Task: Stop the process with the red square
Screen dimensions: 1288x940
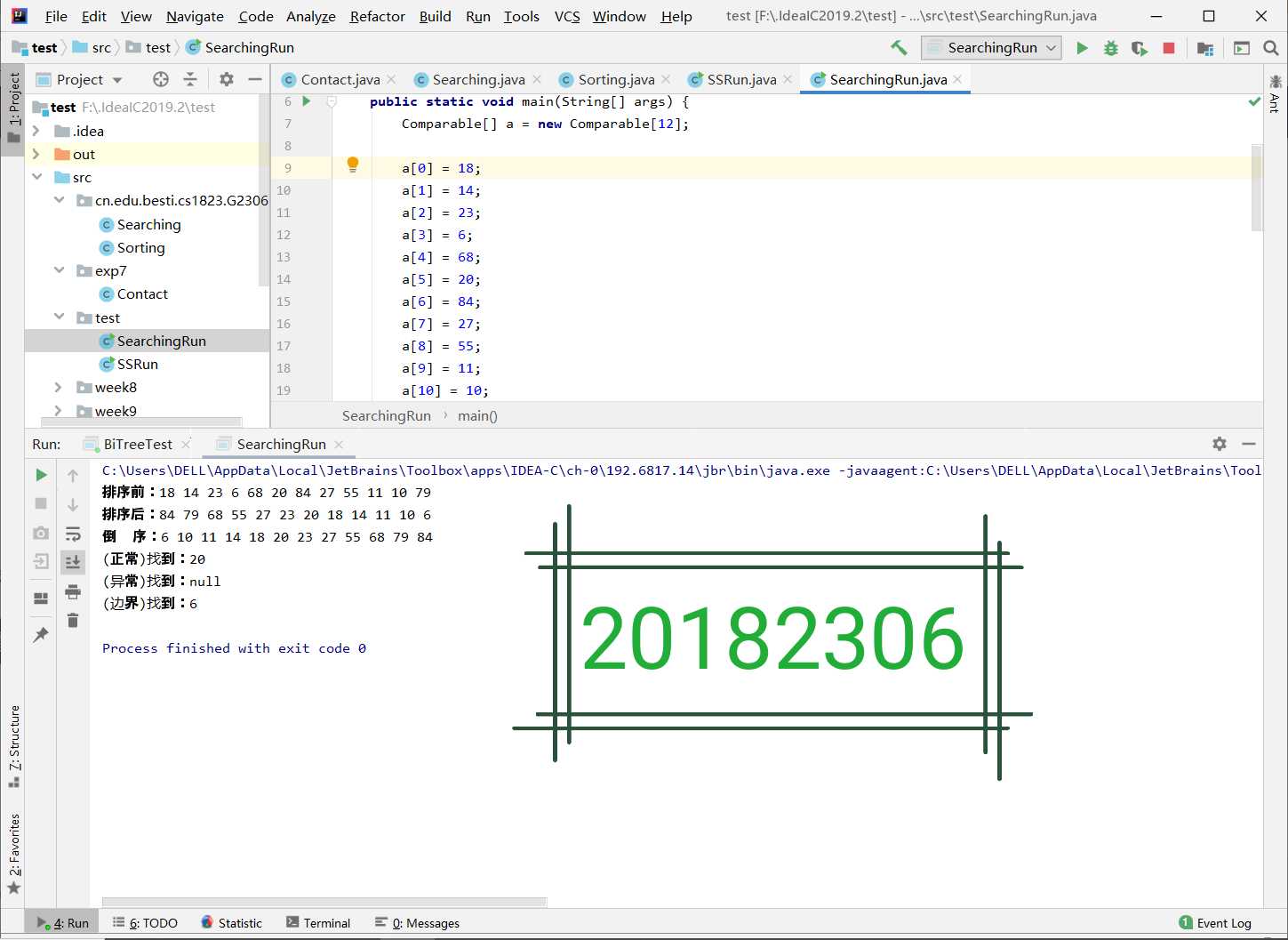Action: pyautogui.click(x=1169, y=48)
